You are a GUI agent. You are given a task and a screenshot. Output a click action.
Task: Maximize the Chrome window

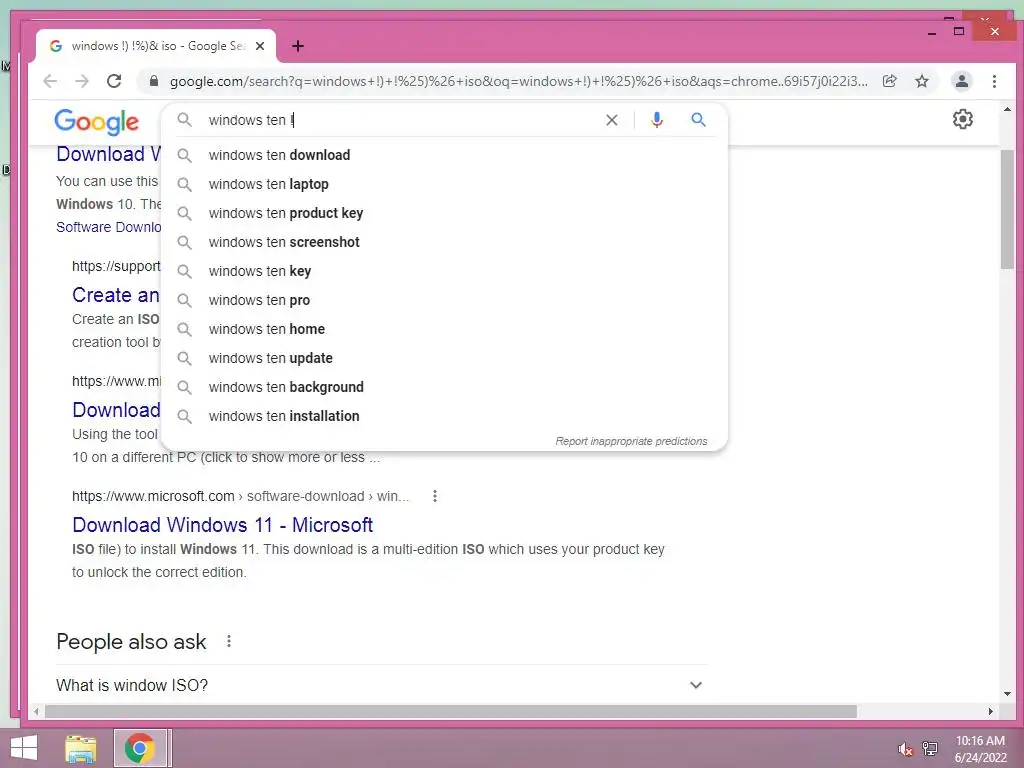pyautogui.click(x=959, y=31)
